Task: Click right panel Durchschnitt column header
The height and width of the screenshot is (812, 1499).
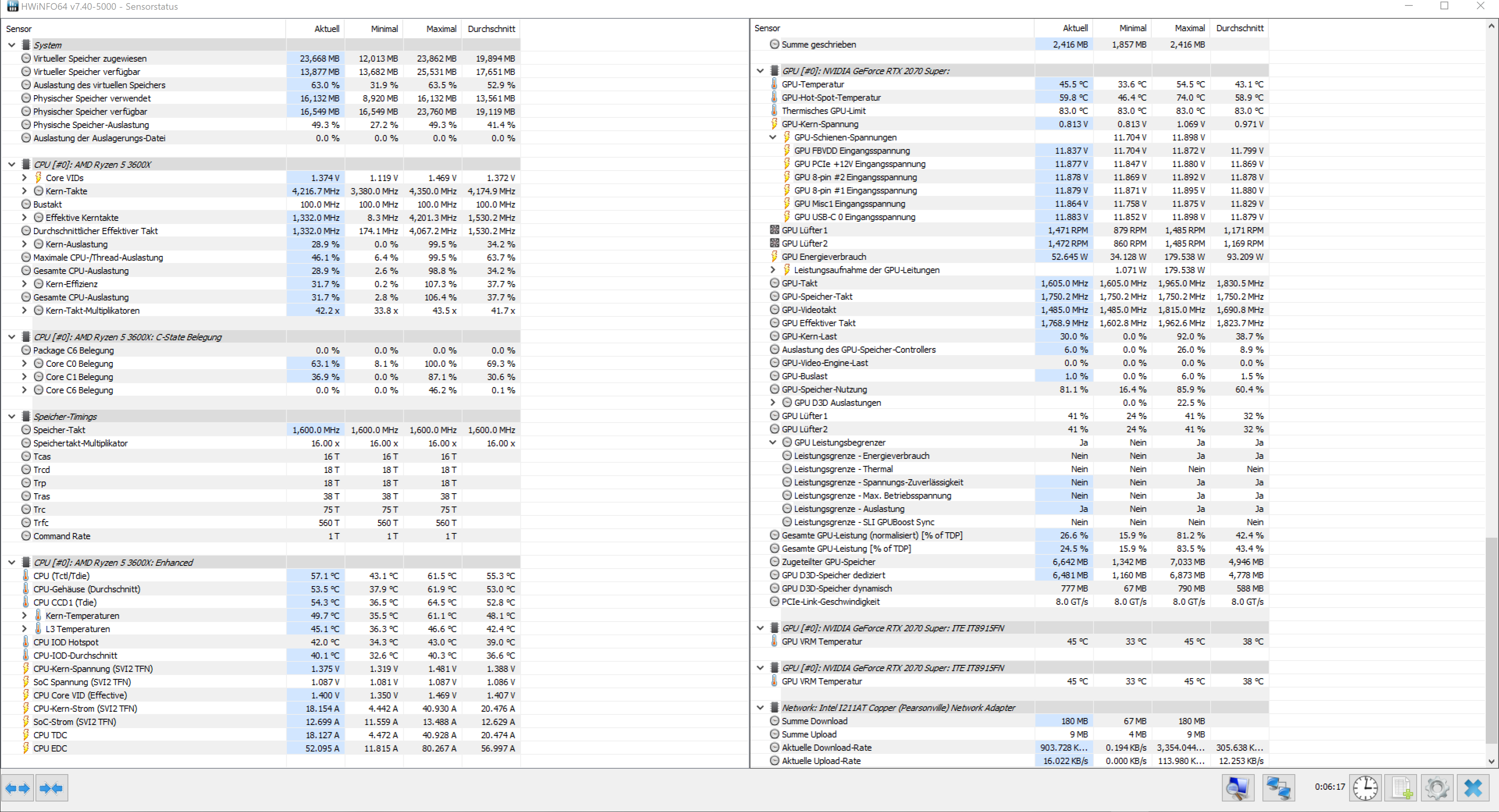Action: [1239, 28]
